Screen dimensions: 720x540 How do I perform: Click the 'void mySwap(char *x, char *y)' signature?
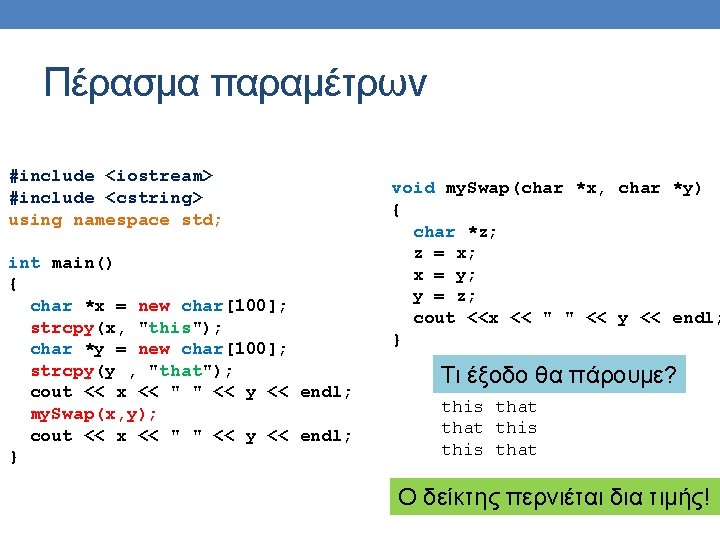pyautogui.click(x=546, y=188)
